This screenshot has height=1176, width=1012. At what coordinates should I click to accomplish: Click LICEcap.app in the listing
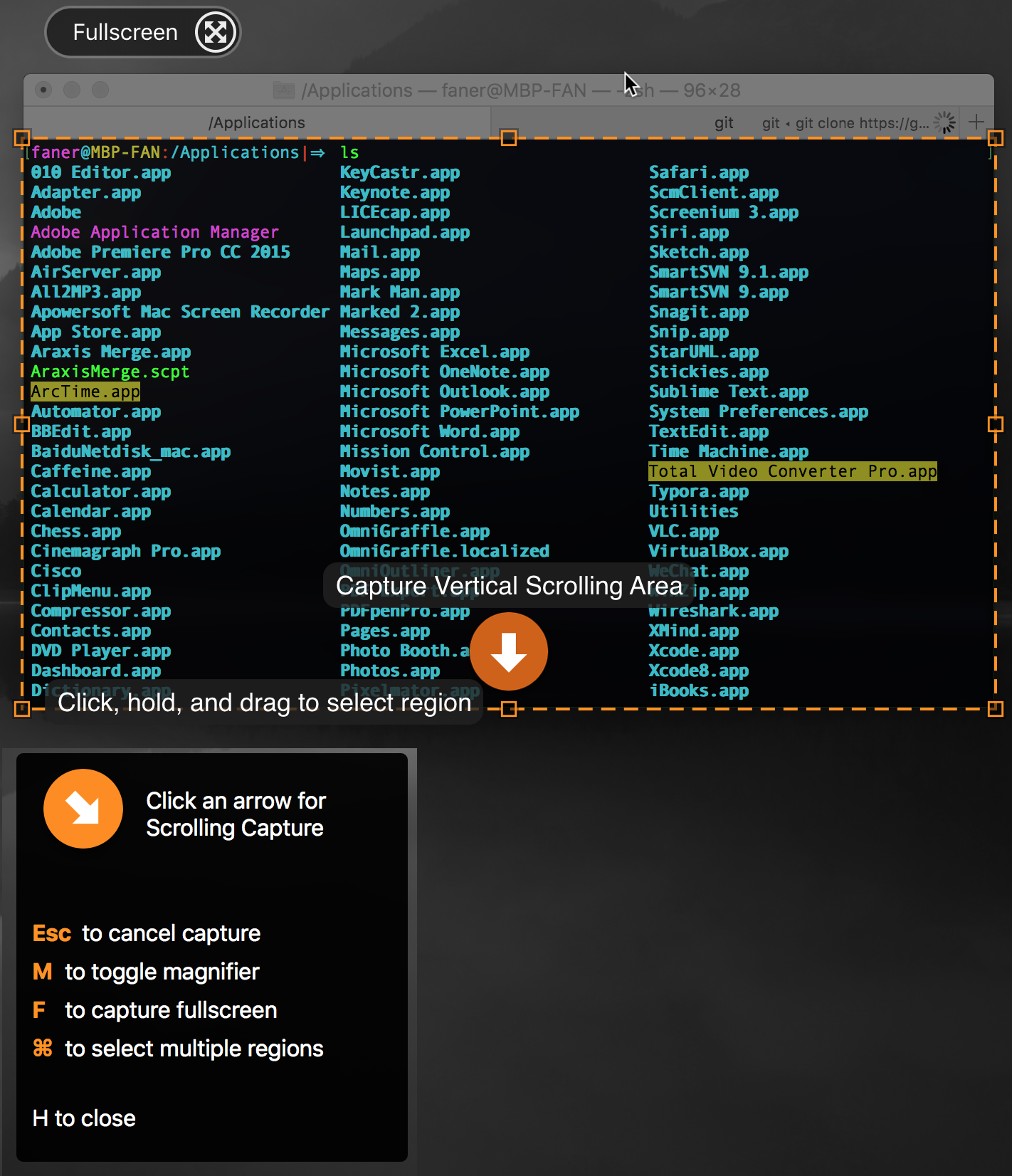point(395,212)
